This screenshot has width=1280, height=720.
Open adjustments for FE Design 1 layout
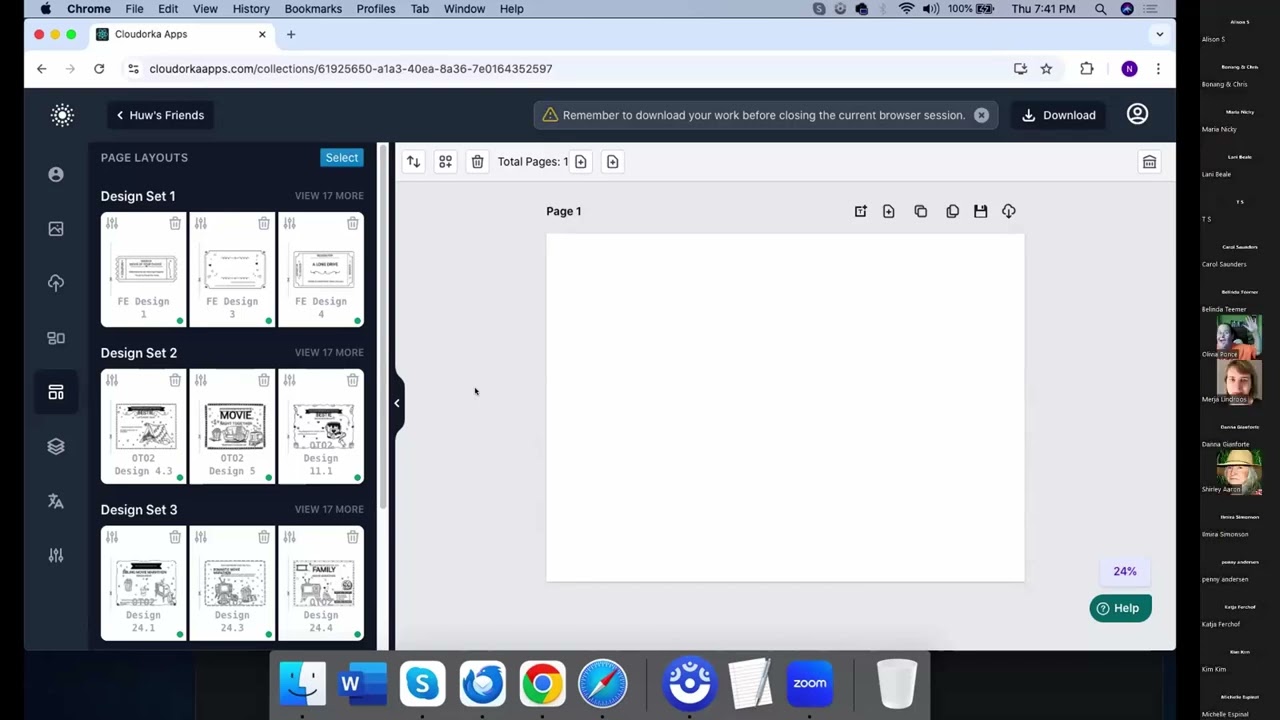112,223
